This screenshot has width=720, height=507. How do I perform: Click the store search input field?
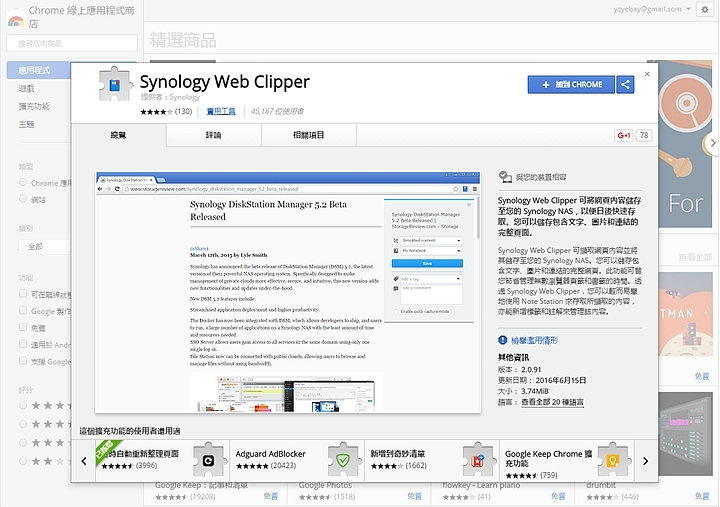36,43
